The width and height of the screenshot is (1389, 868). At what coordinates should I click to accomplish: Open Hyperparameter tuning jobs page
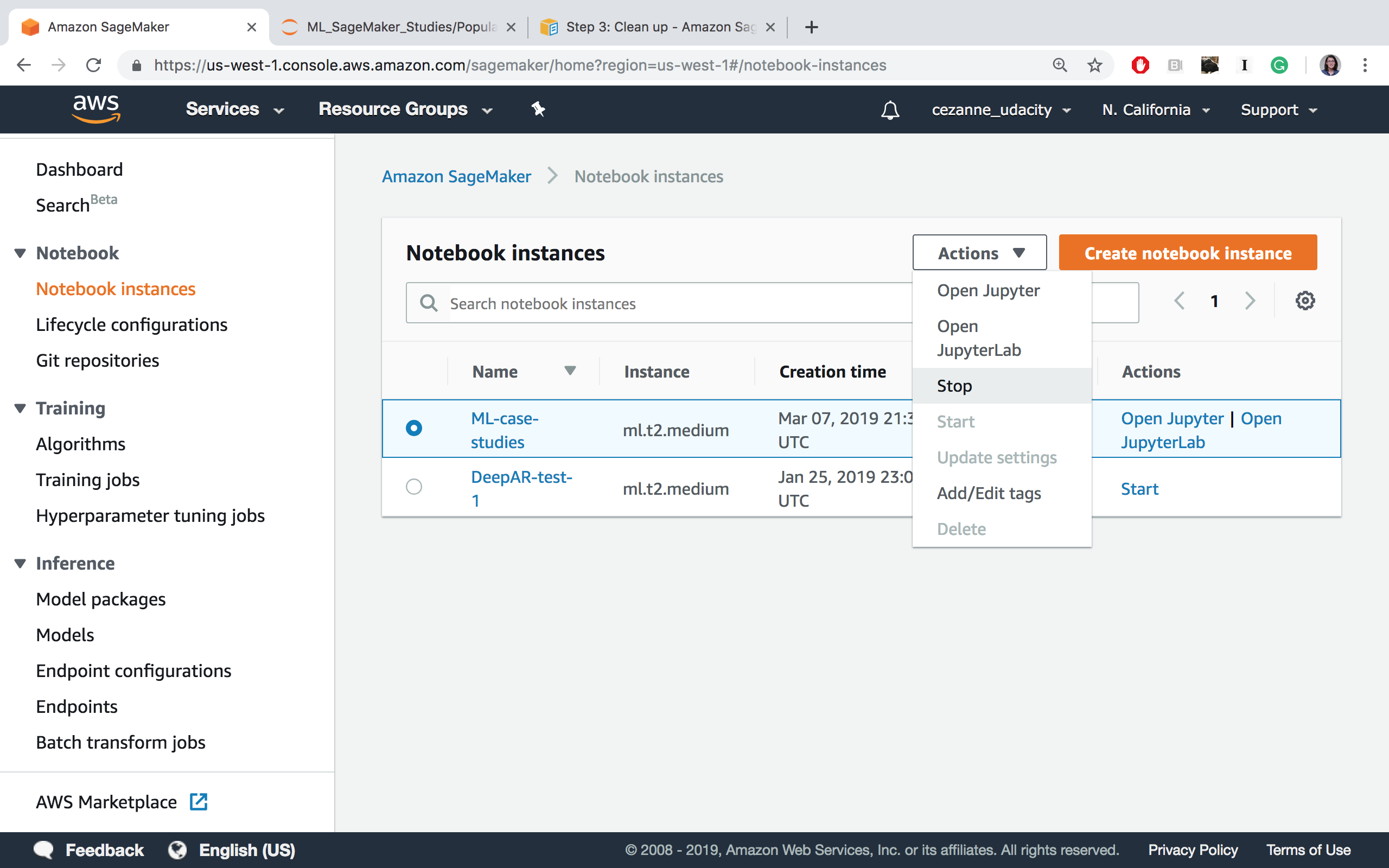click(150, 515)
